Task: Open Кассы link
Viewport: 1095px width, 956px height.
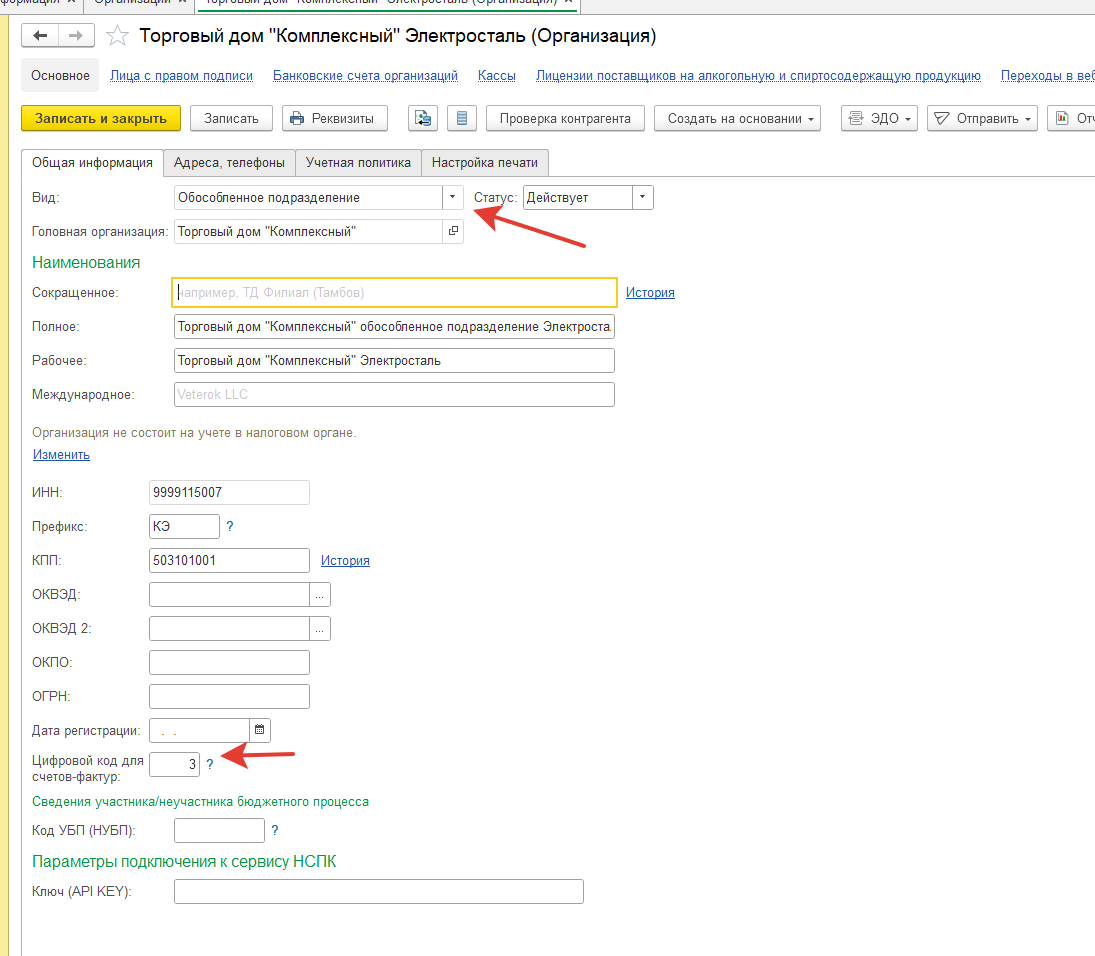Action: point(497,75)
